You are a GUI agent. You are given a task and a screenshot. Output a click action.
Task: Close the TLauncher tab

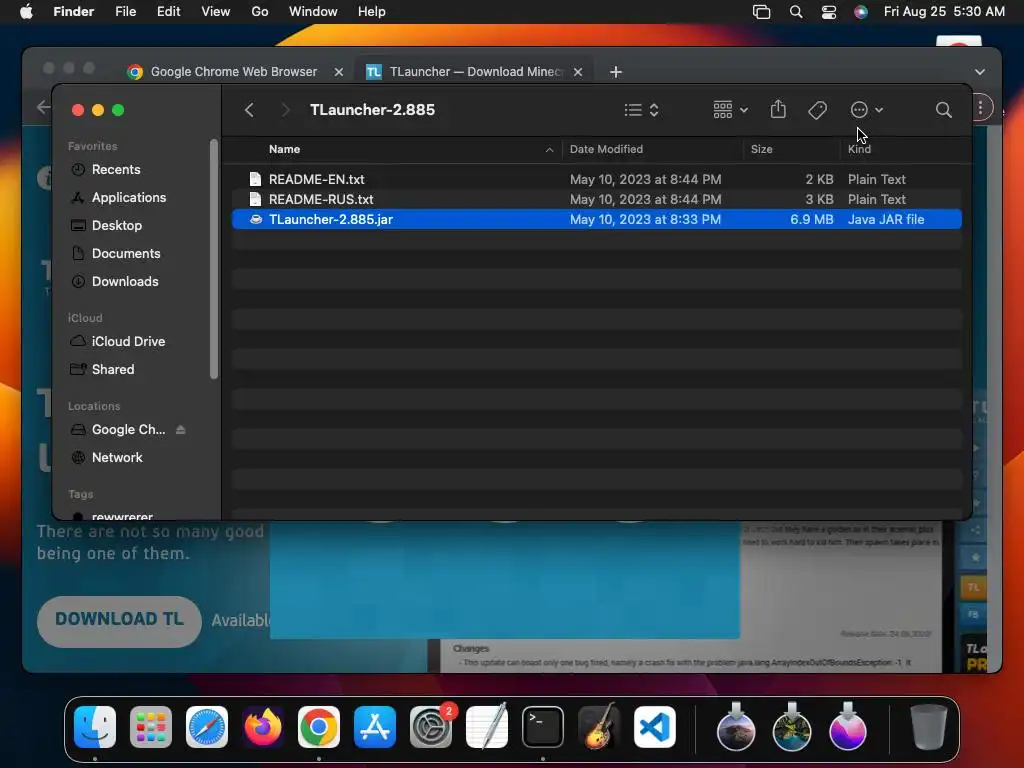click(x=577, y=72)
